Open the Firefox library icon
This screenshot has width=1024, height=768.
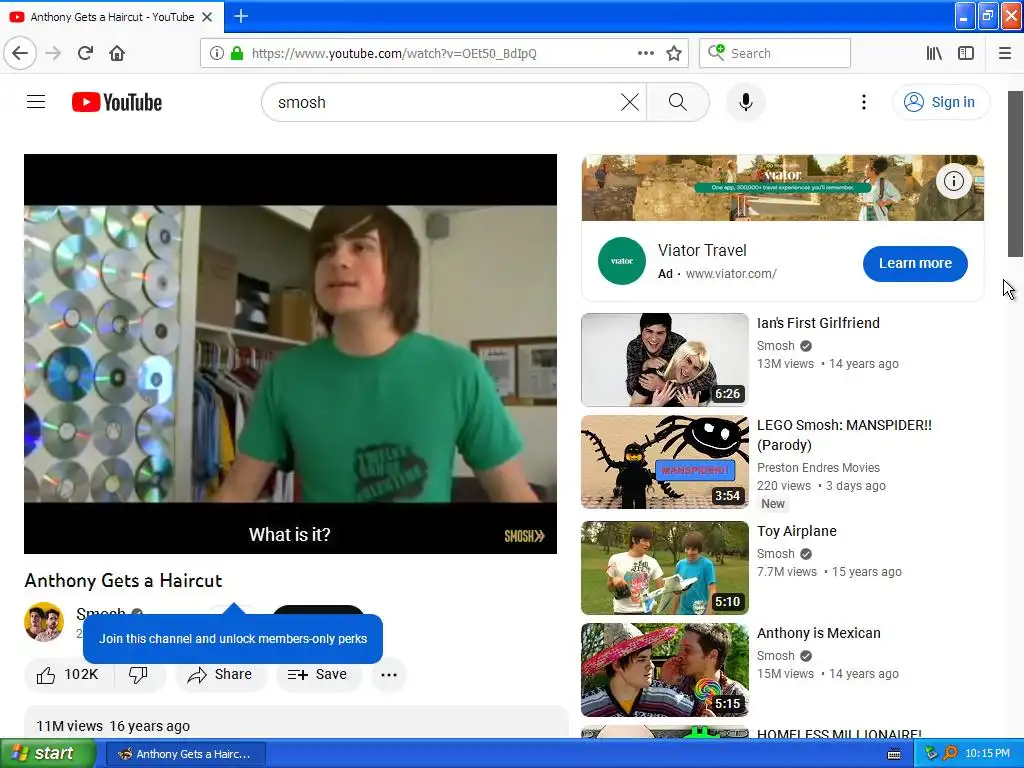[934, 53]
